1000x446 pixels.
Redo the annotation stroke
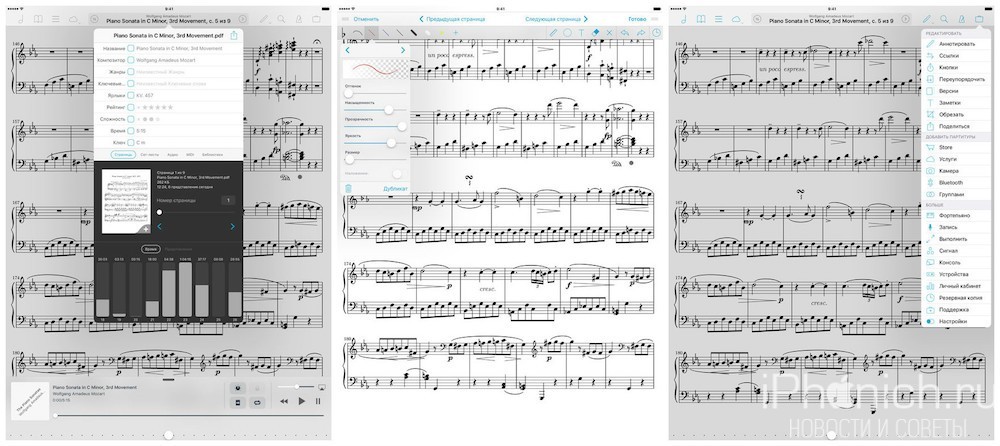[640, 33]
